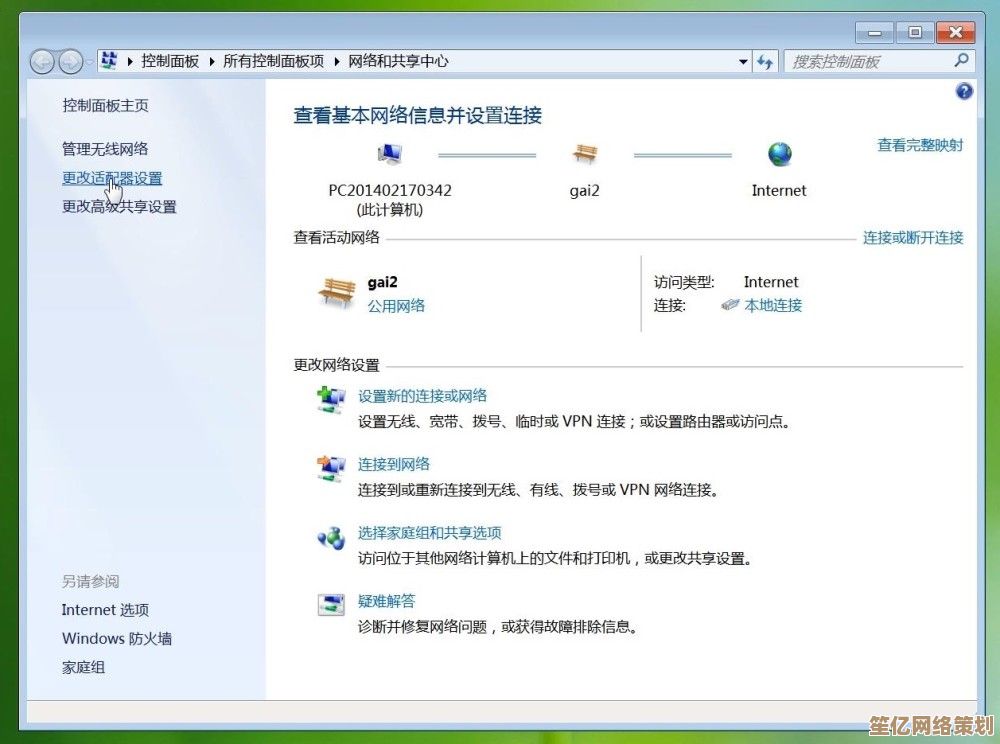Viewport: 1000px width, 744px height.
Task: Expand the address bar history dropdown
Action: [x=743, y=62]
